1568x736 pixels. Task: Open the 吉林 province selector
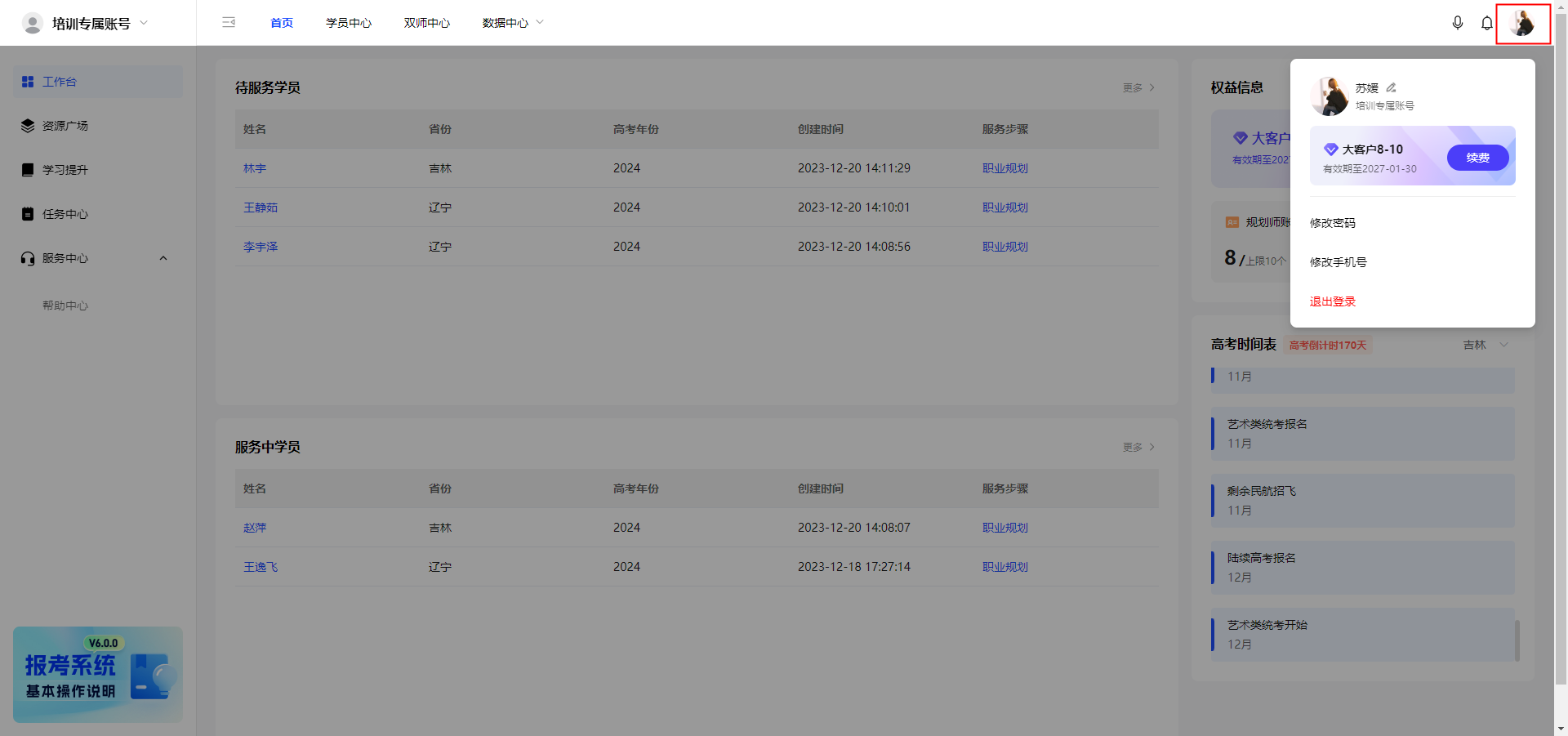tap(1485, 345)
